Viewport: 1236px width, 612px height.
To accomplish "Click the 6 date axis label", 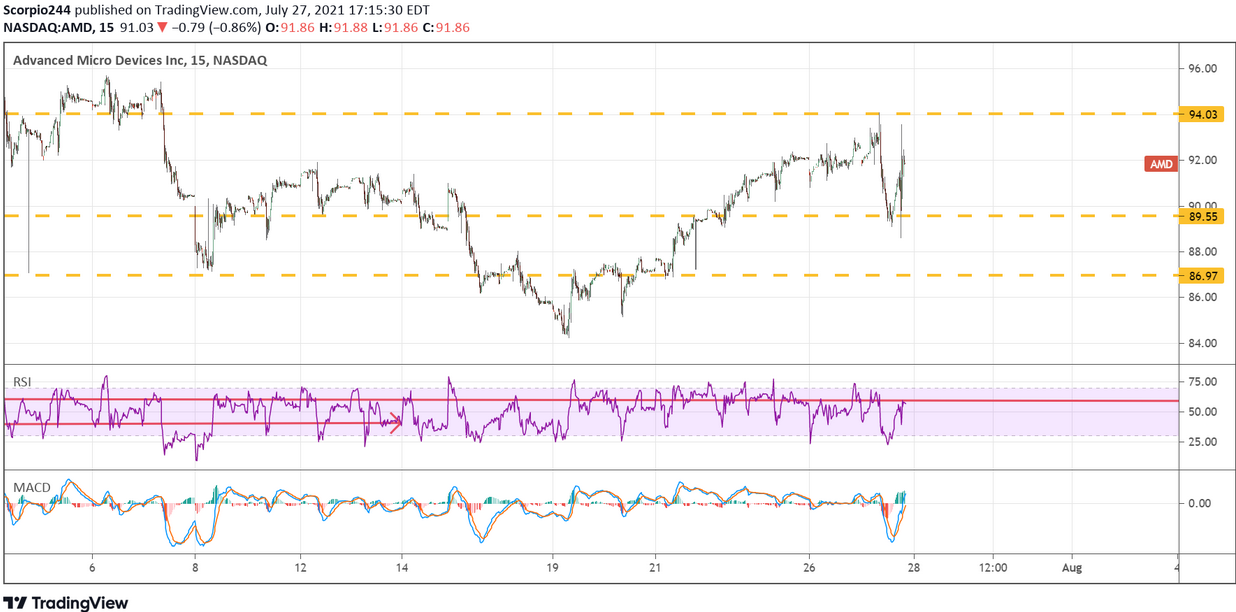I will (92, 567).
